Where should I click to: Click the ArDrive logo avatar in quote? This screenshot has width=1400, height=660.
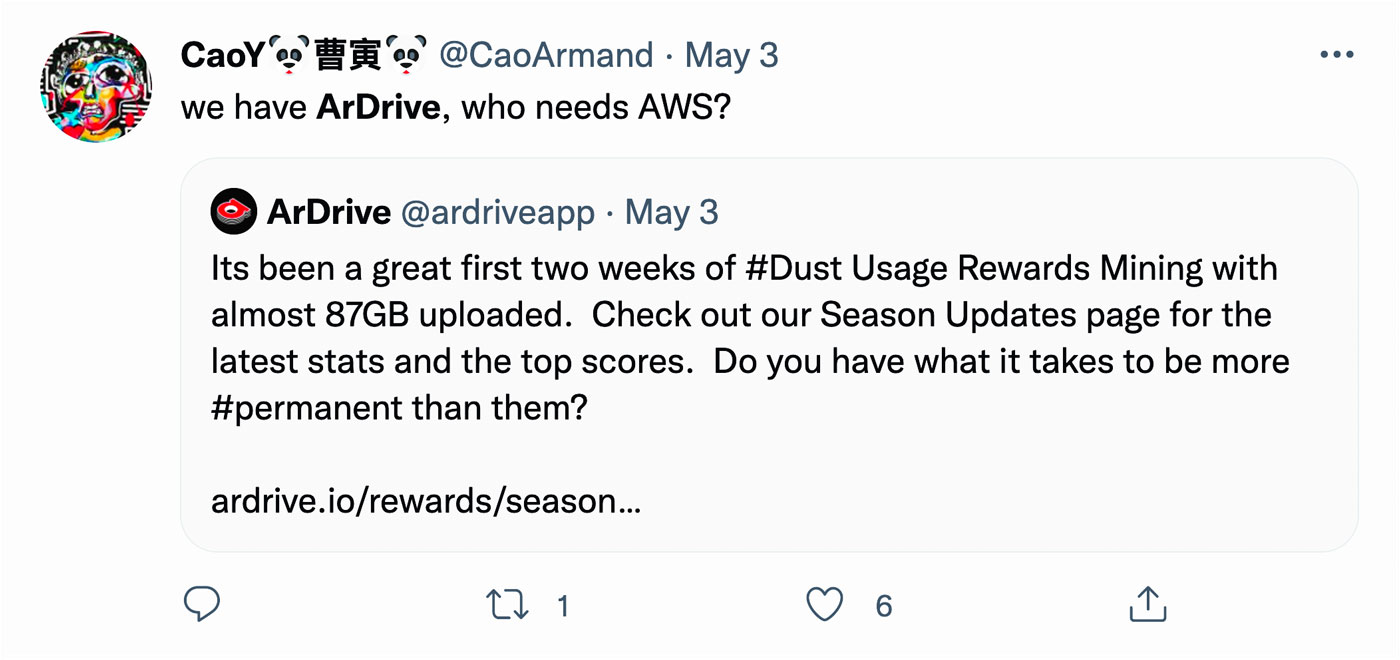[x=235, y=212]
